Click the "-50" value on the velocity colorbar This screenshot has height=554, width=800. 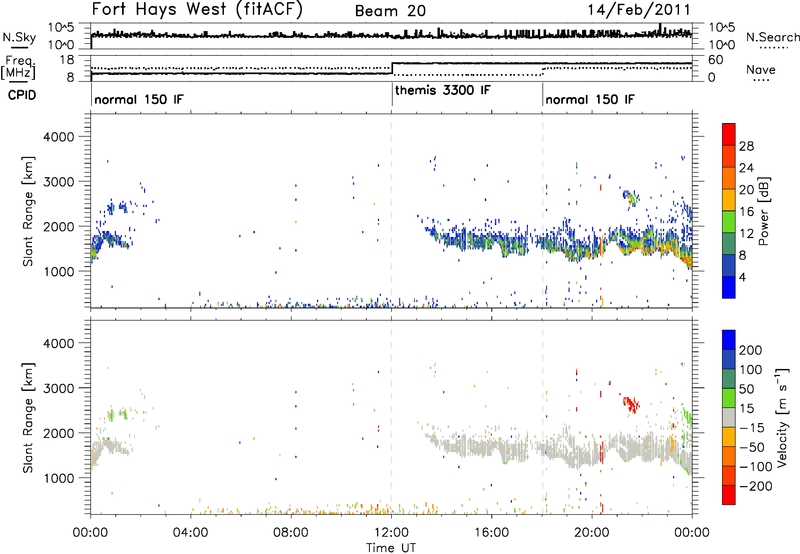[752, 447]
